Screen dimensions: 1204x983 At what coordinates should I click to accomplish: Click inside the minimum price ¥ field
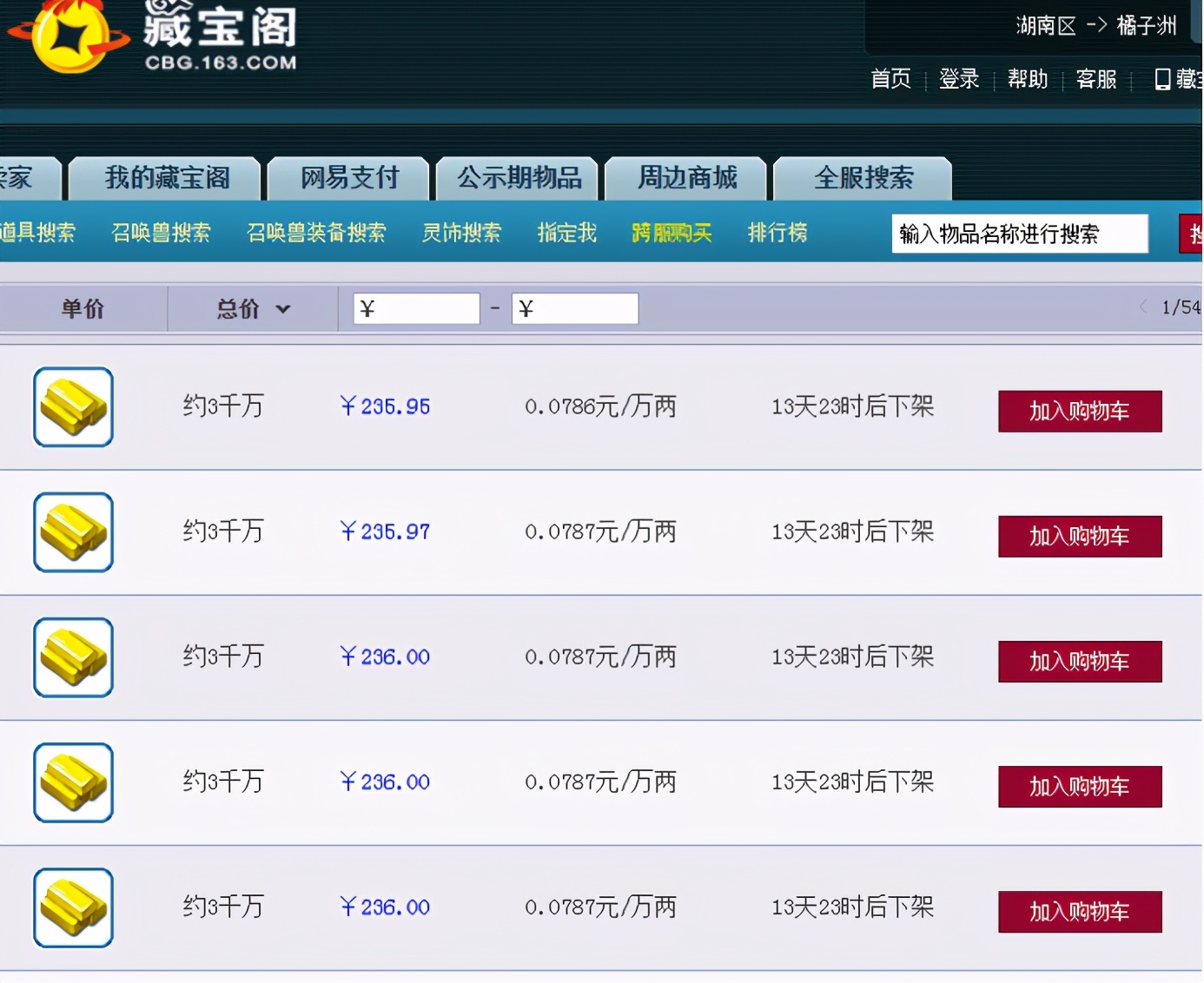pos(416,308)
